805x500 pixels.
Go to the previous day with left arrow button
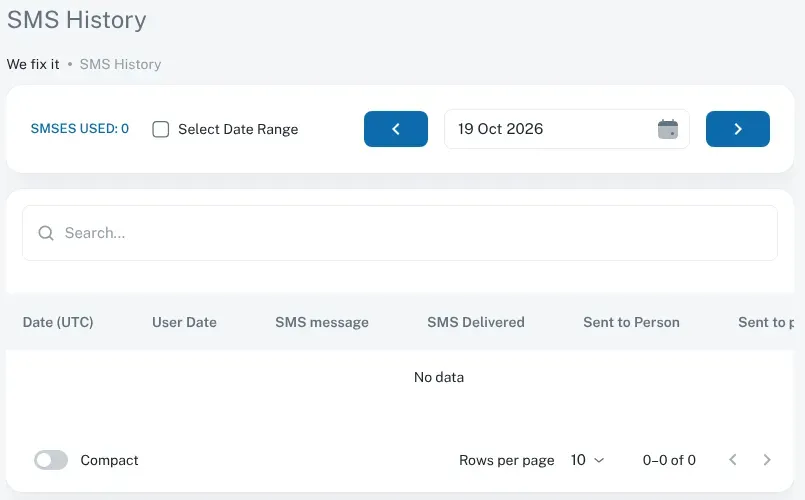(x=395, y=129)
